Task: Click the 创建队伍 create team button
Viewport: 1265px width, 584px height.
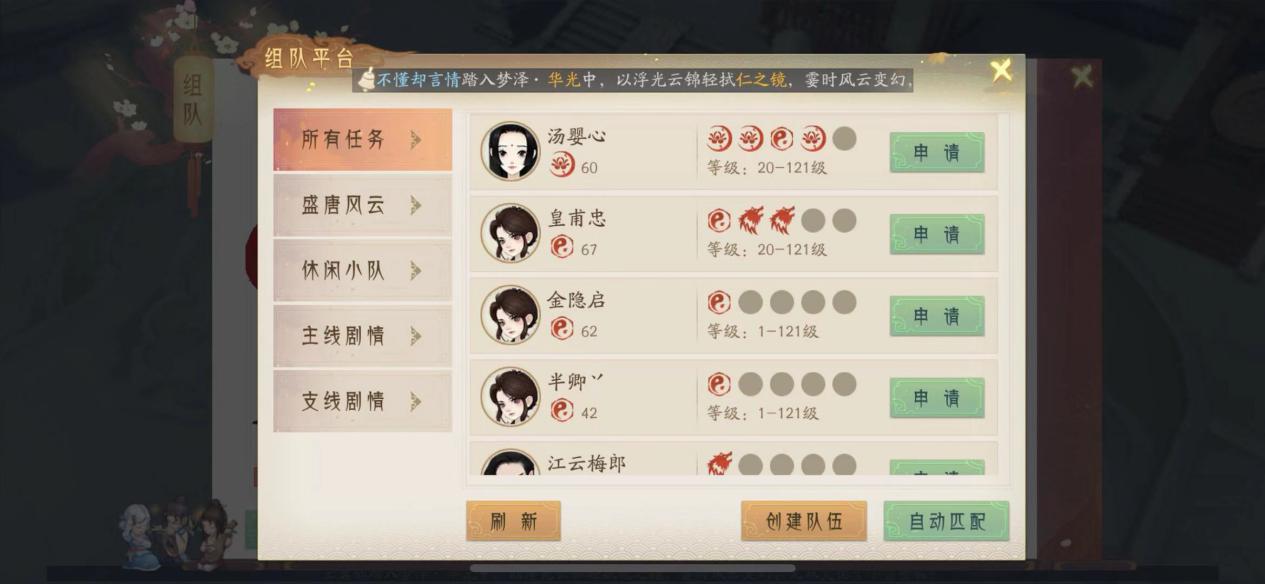Action: pos(804,521)
